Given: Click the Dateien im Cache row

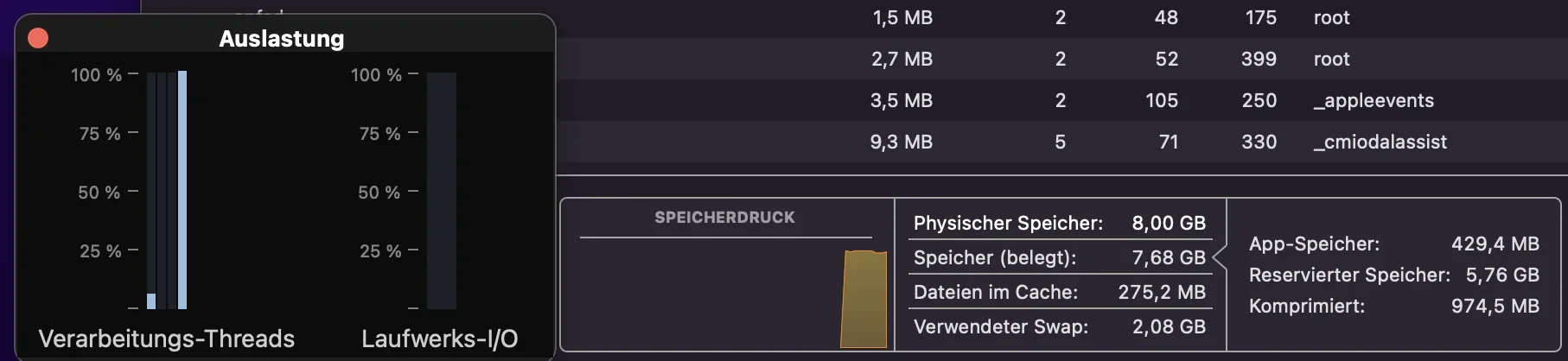Looking at the screenshot, I should coord(1059,292).
